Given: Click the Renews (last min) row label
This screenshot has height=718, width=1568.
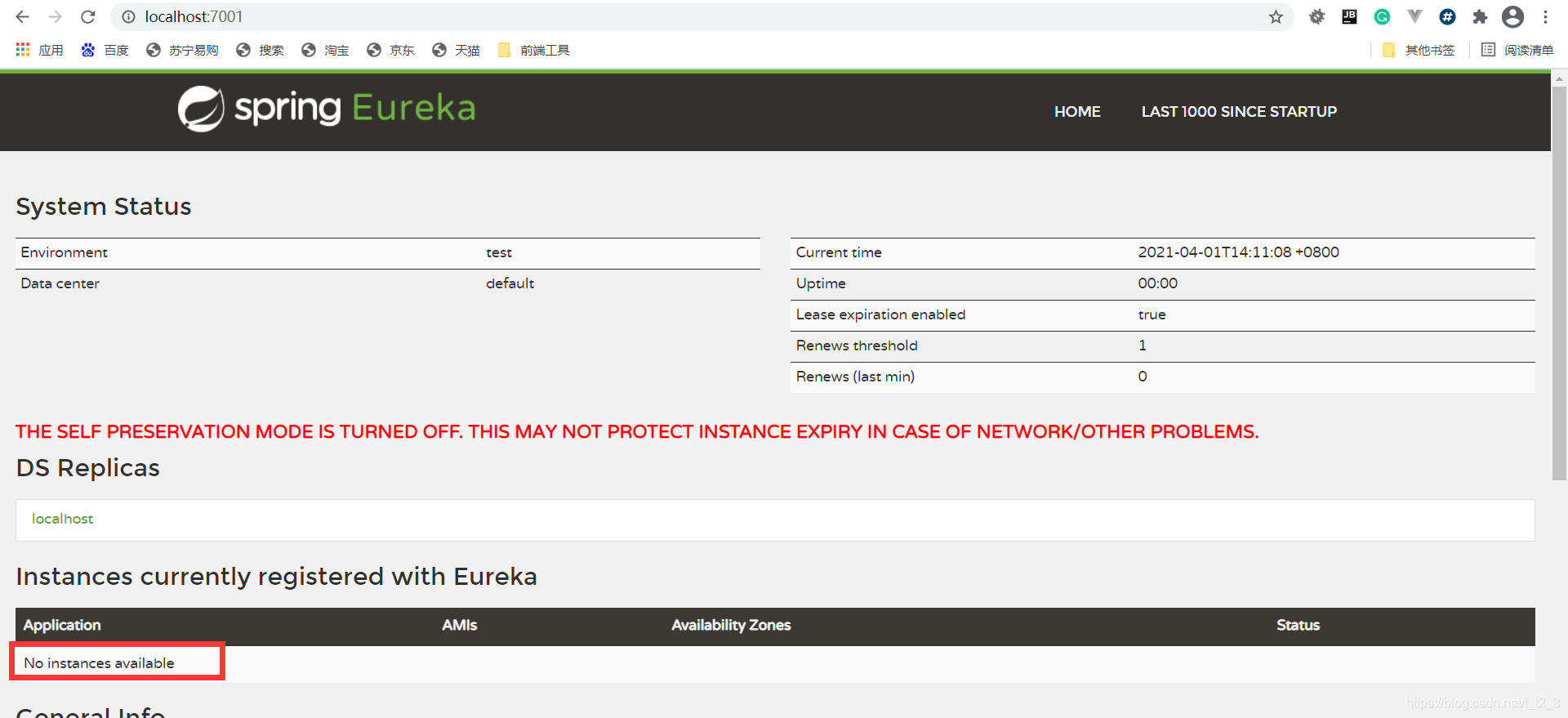Looking at the screenshot, I should pos(855,377).
